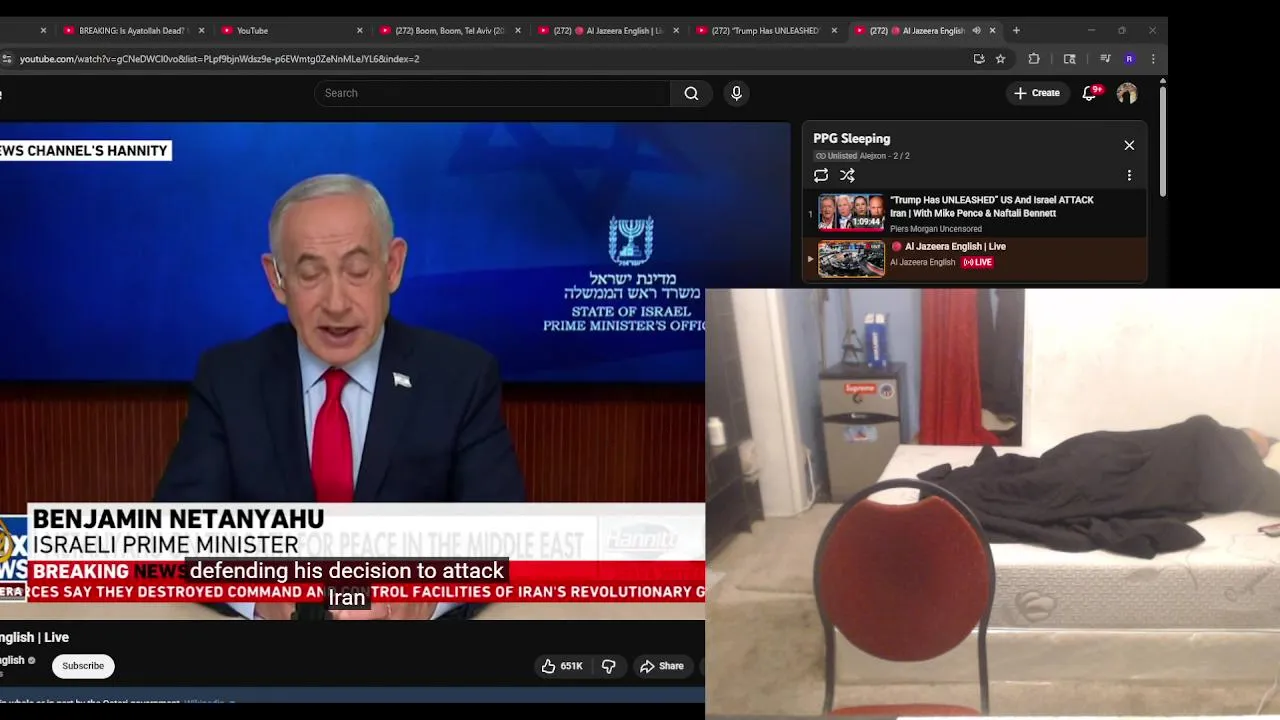1280x720 pixels.
Task: Toggle Chrome side panel icon
Action: pos(1069,59)
